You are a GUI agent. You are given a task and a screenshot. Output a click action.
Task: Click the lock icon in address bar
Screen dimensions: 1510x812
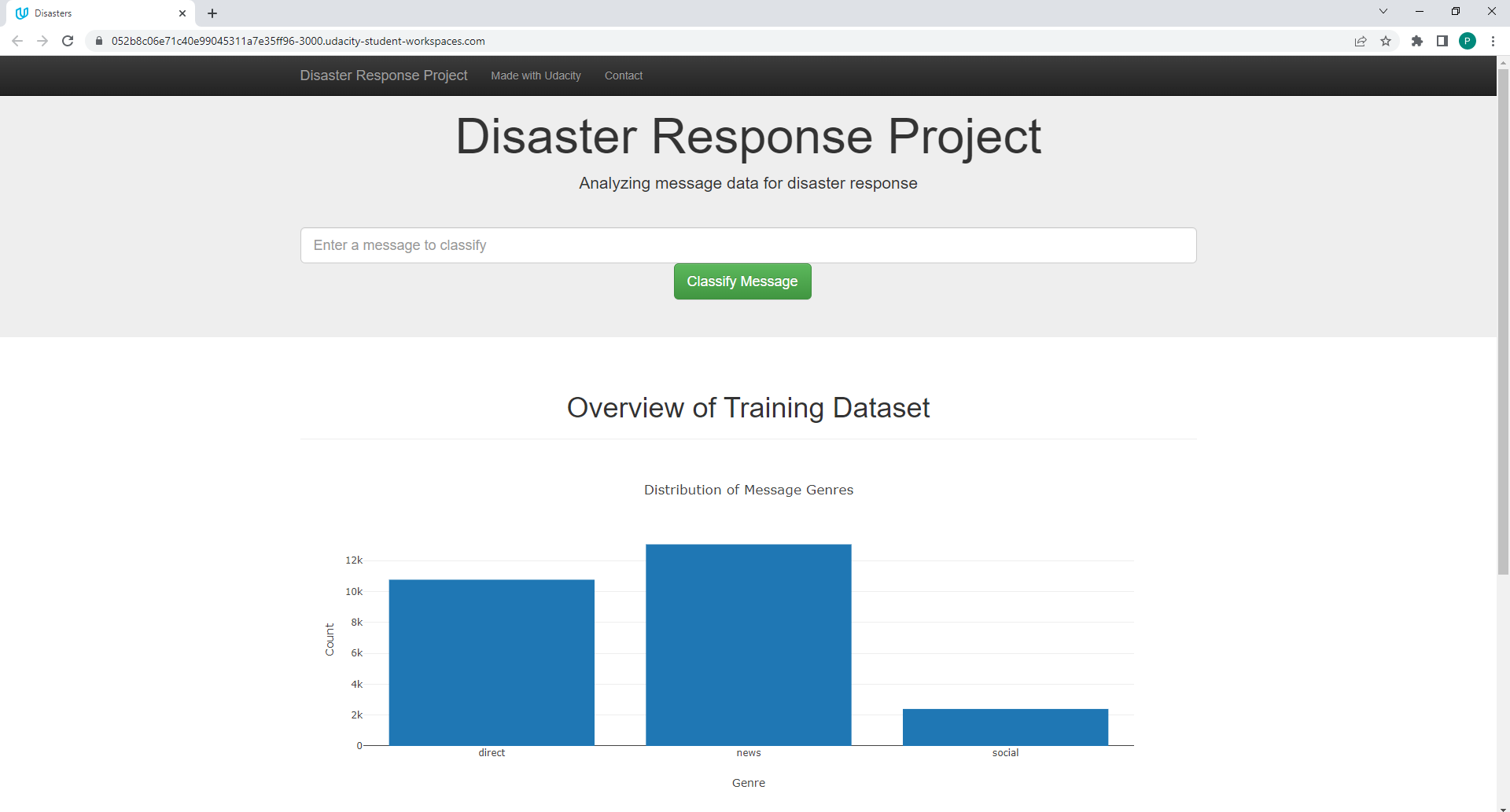pyautogui.click(x=99, y=41)
